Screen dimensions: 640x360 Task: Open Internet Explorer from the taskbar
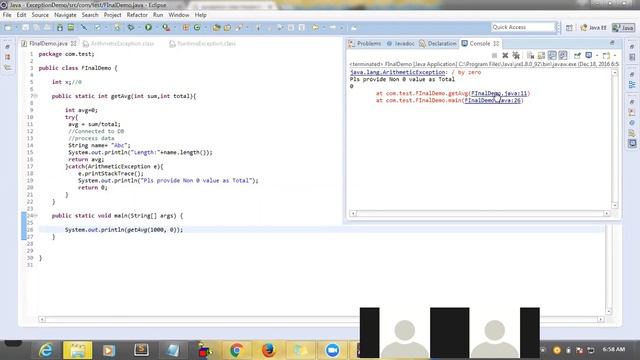[45, 350]
